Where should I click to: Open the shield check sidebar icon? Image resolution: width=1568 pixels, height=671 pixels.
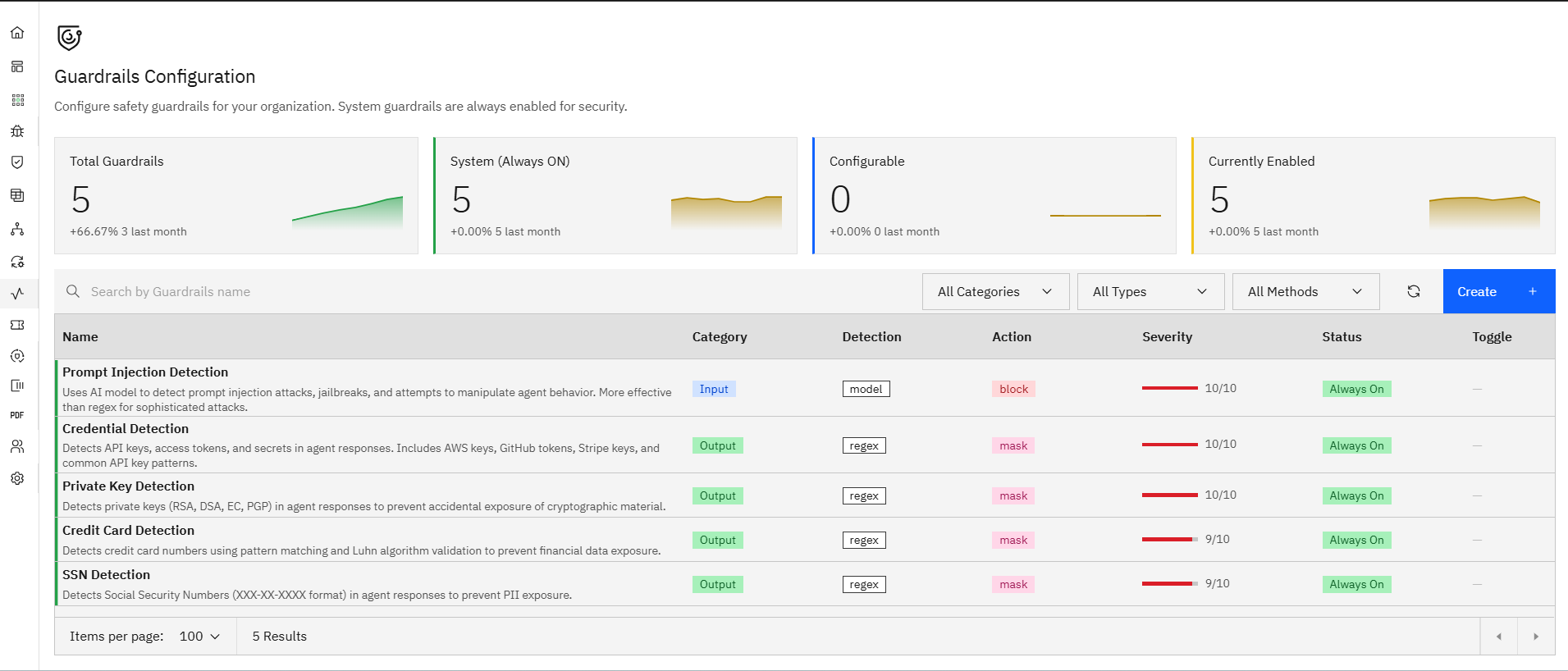coord(17,162)
